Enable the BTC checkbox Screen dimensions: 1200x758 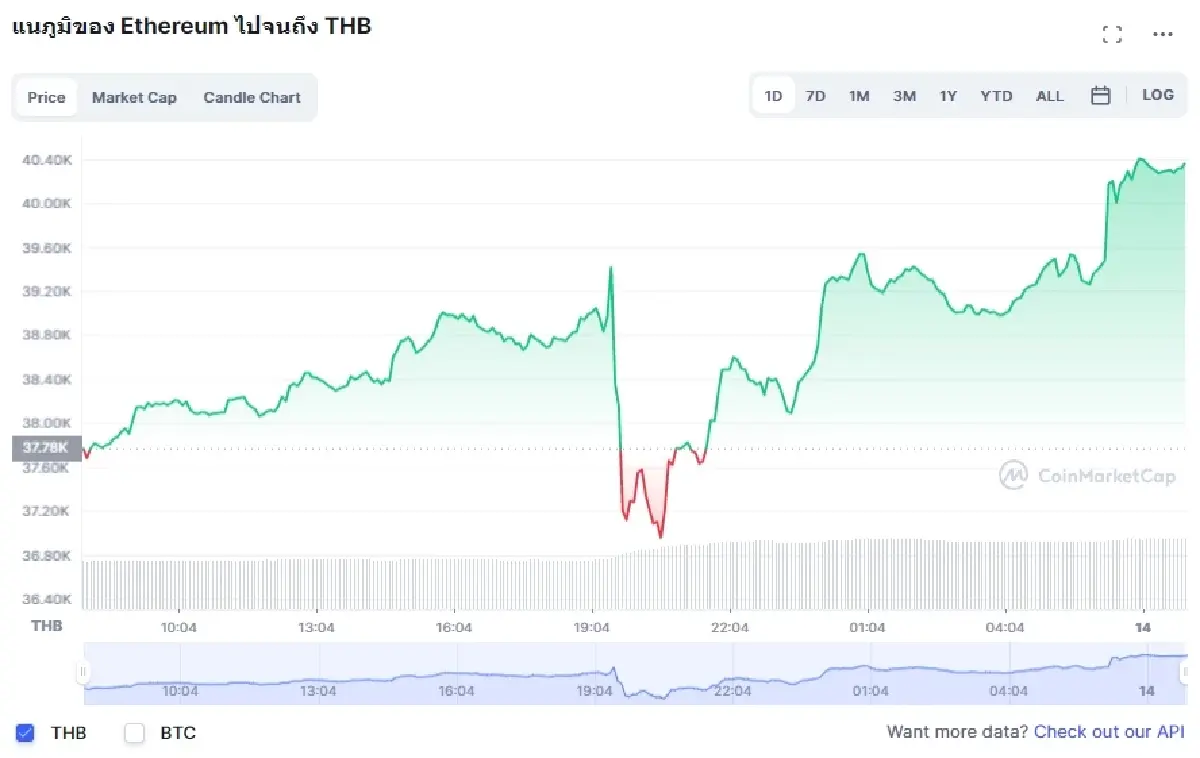(x=134, y=733)
